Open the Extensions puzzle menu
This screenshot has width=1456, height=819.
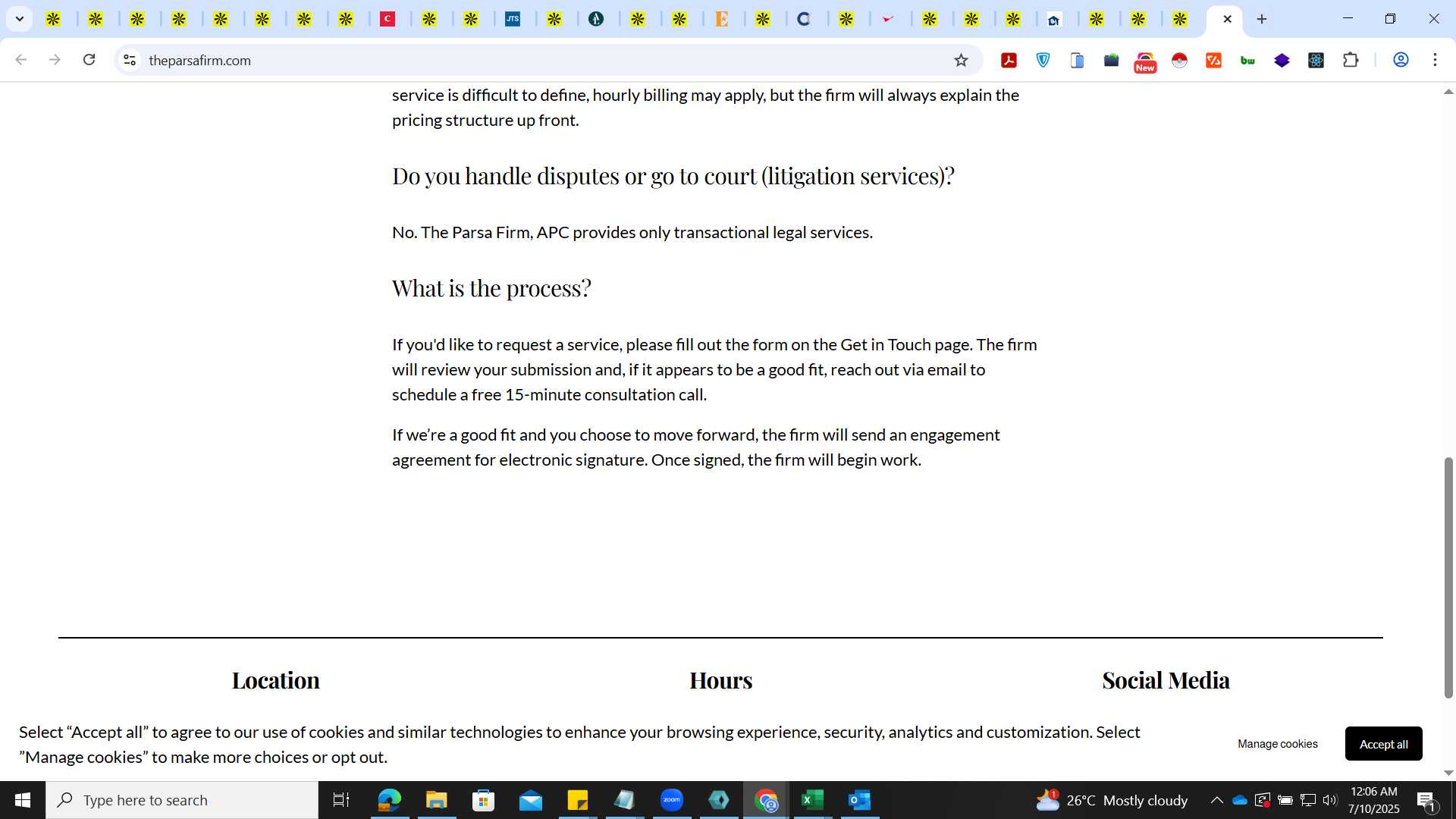(x=1351, y=60)
